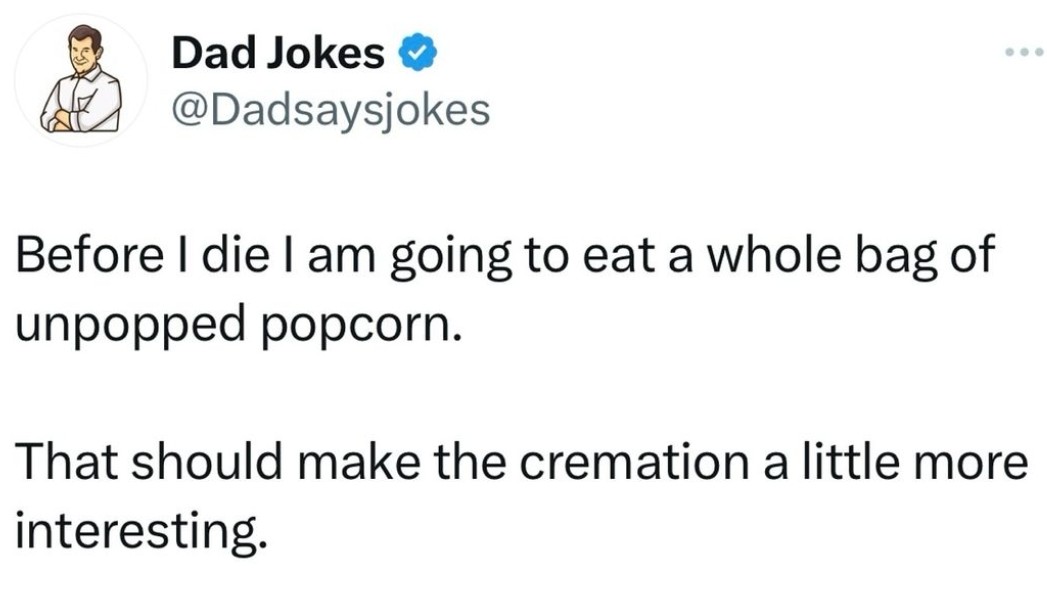Click the Dad Jokes display name
1047x605 pixels.
(278, 53)
